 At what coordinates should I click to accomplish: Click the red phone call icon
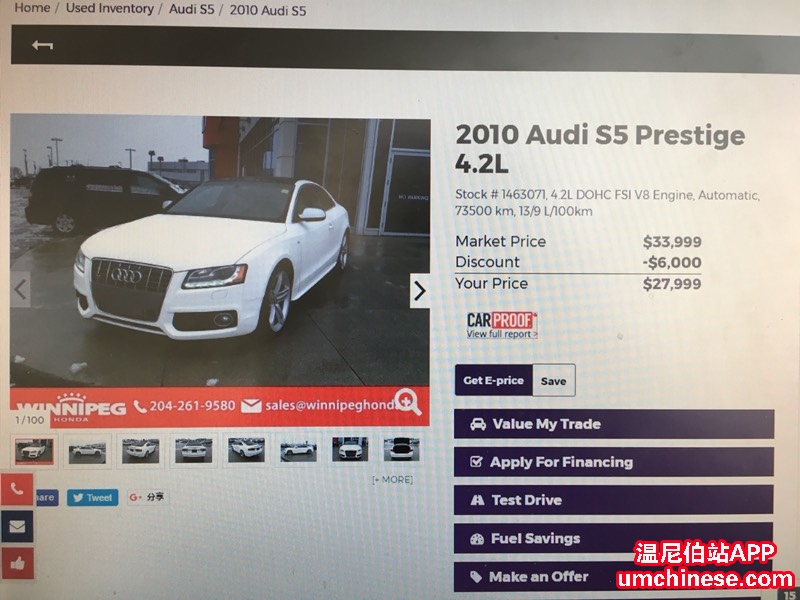(17, 489)
